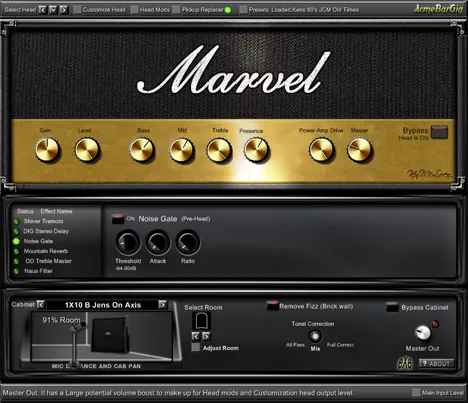
Task: Click the room shape icon under Select Room
Action: 202,321
